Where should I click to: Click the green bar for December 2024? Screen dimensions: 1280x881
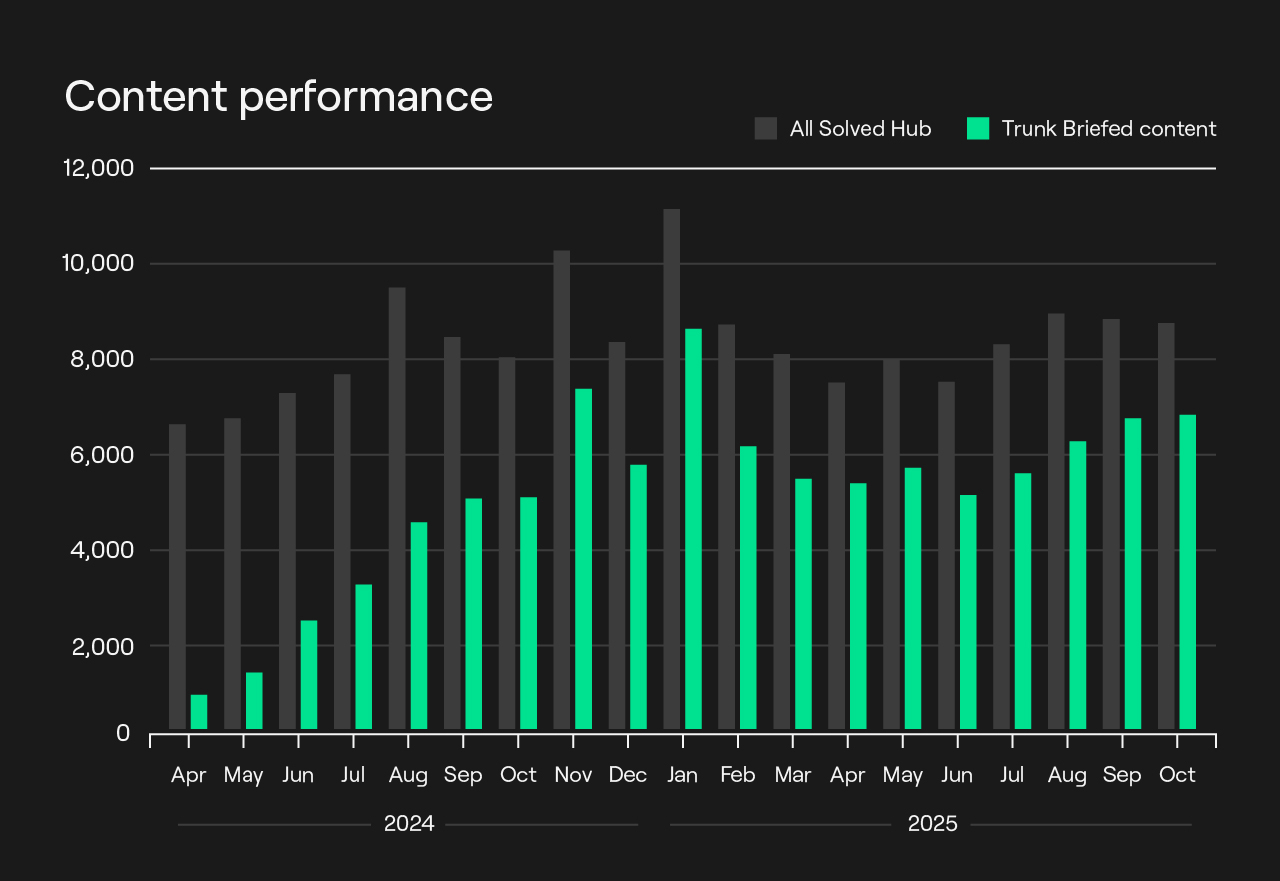pos(638,597)
